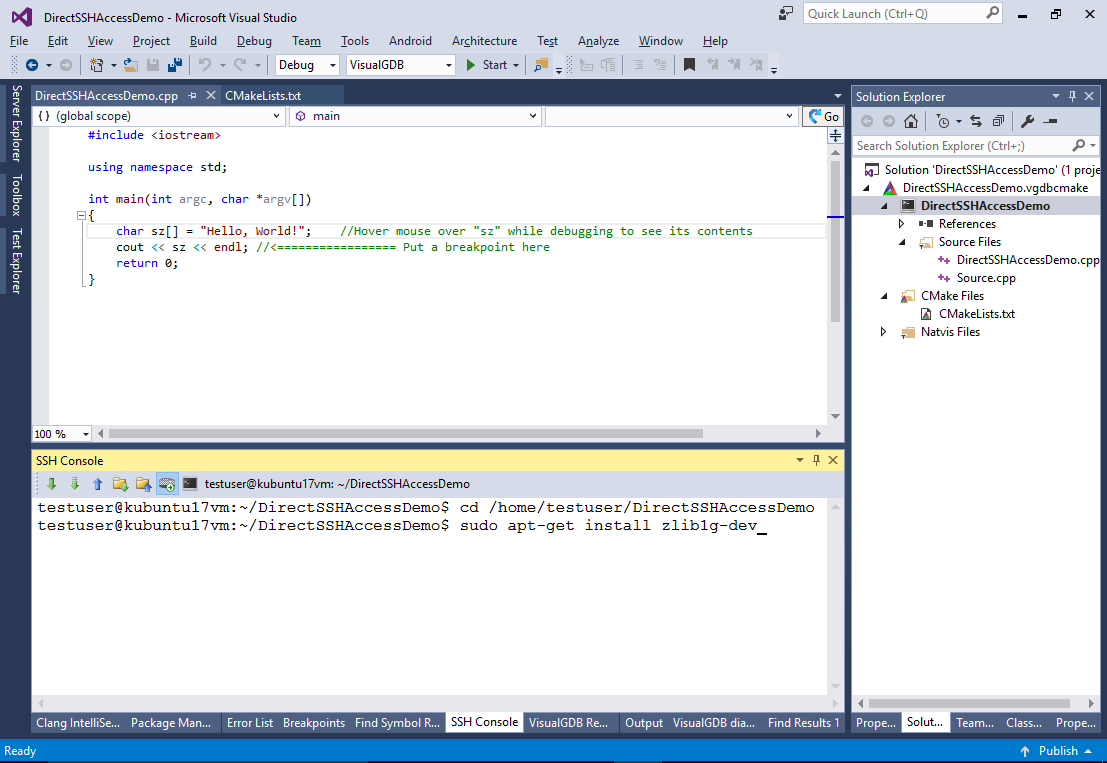Click the Preview Selected Items icon
1107x763 pixels.
(1051, 121)
